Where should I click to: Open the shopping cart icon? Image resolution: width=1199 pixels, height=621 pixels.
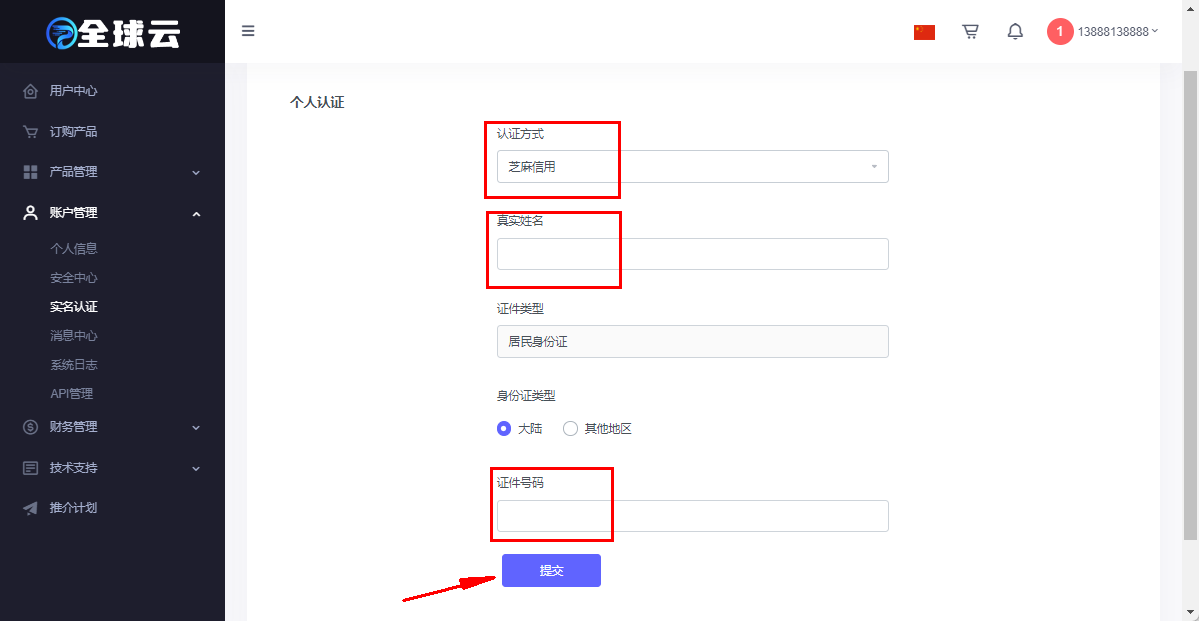click(x=970, y=31)
